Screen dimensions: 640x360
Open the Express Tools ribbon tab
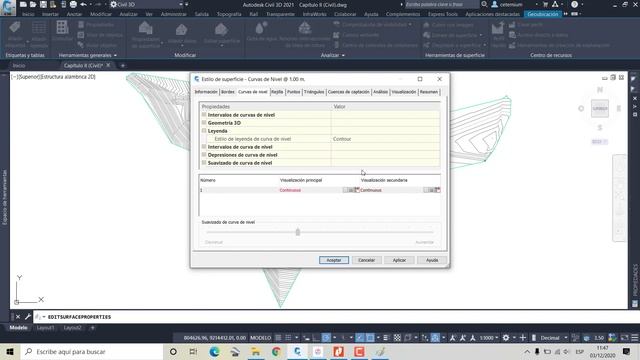point(443,14)
